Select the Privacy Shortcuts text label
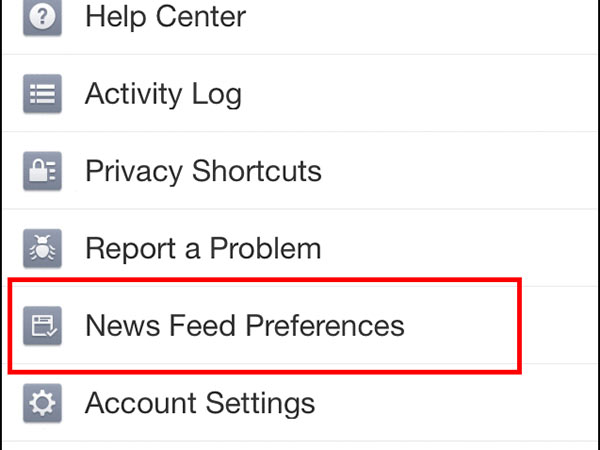This screenshot has height=450, width=600. [203, 171]
